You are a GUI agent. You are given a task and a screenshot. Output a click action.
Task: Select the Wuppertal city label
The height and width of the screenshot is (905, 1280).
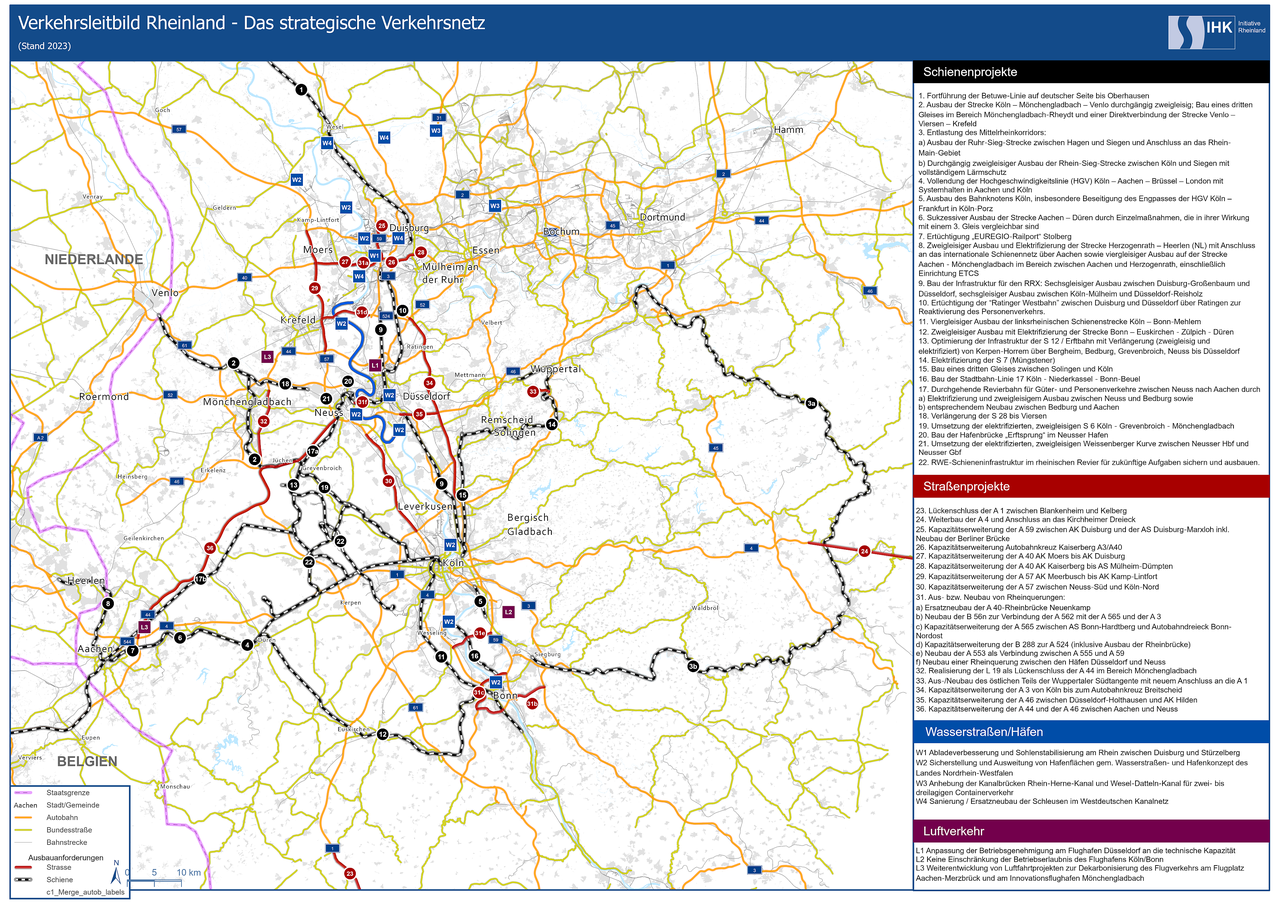point(555,369)
